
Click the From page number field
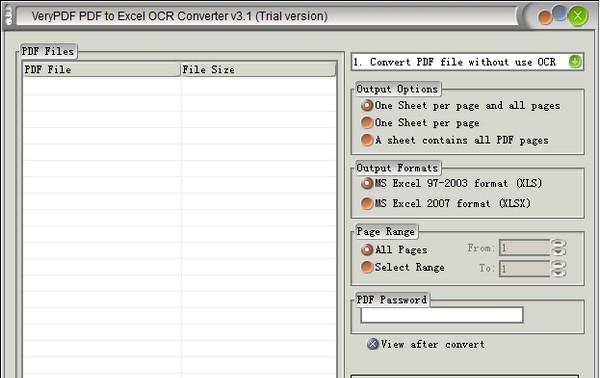[525, 248]
